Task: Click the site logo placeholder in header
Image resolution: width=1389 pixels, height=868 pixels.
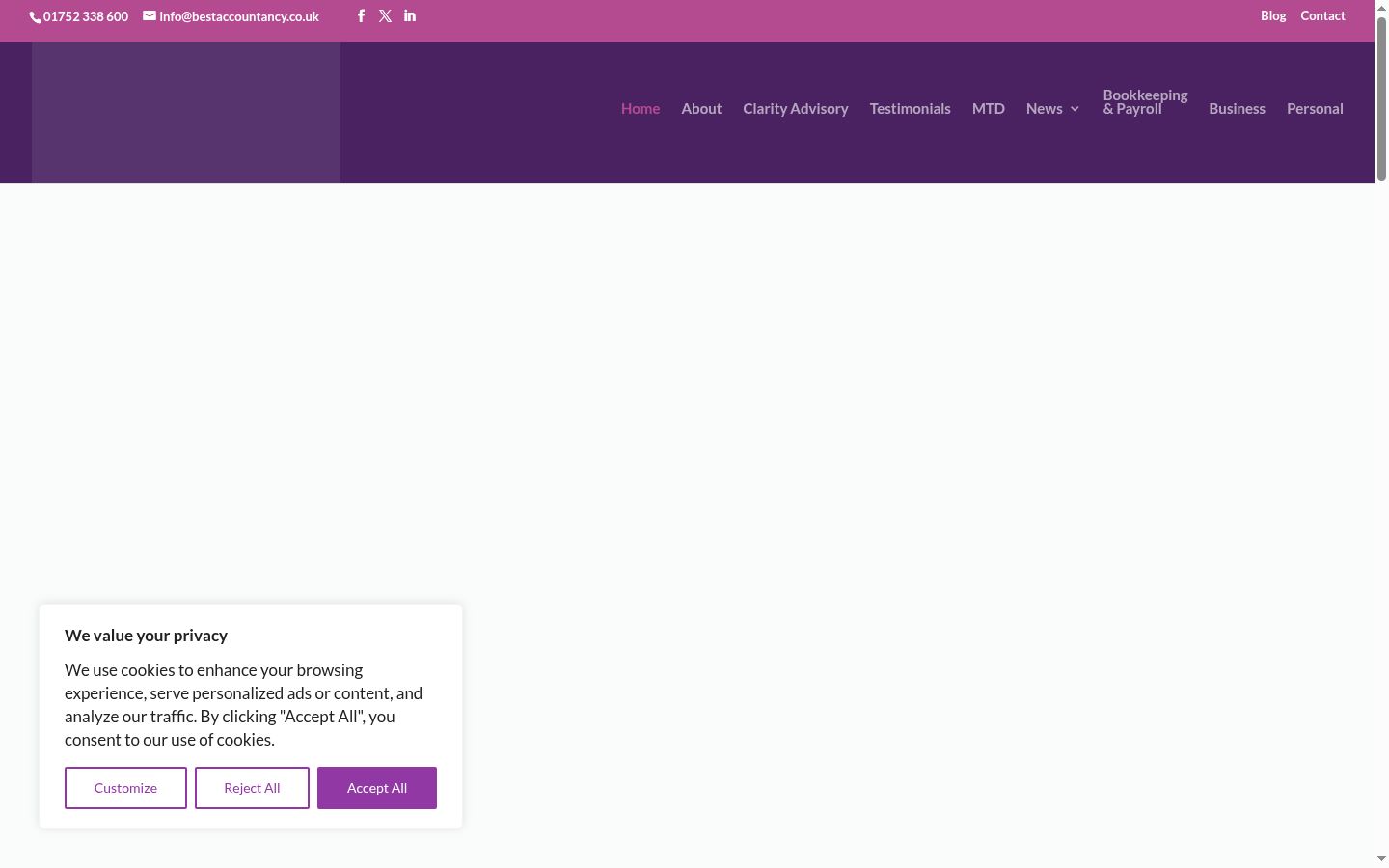Action: 186,113
